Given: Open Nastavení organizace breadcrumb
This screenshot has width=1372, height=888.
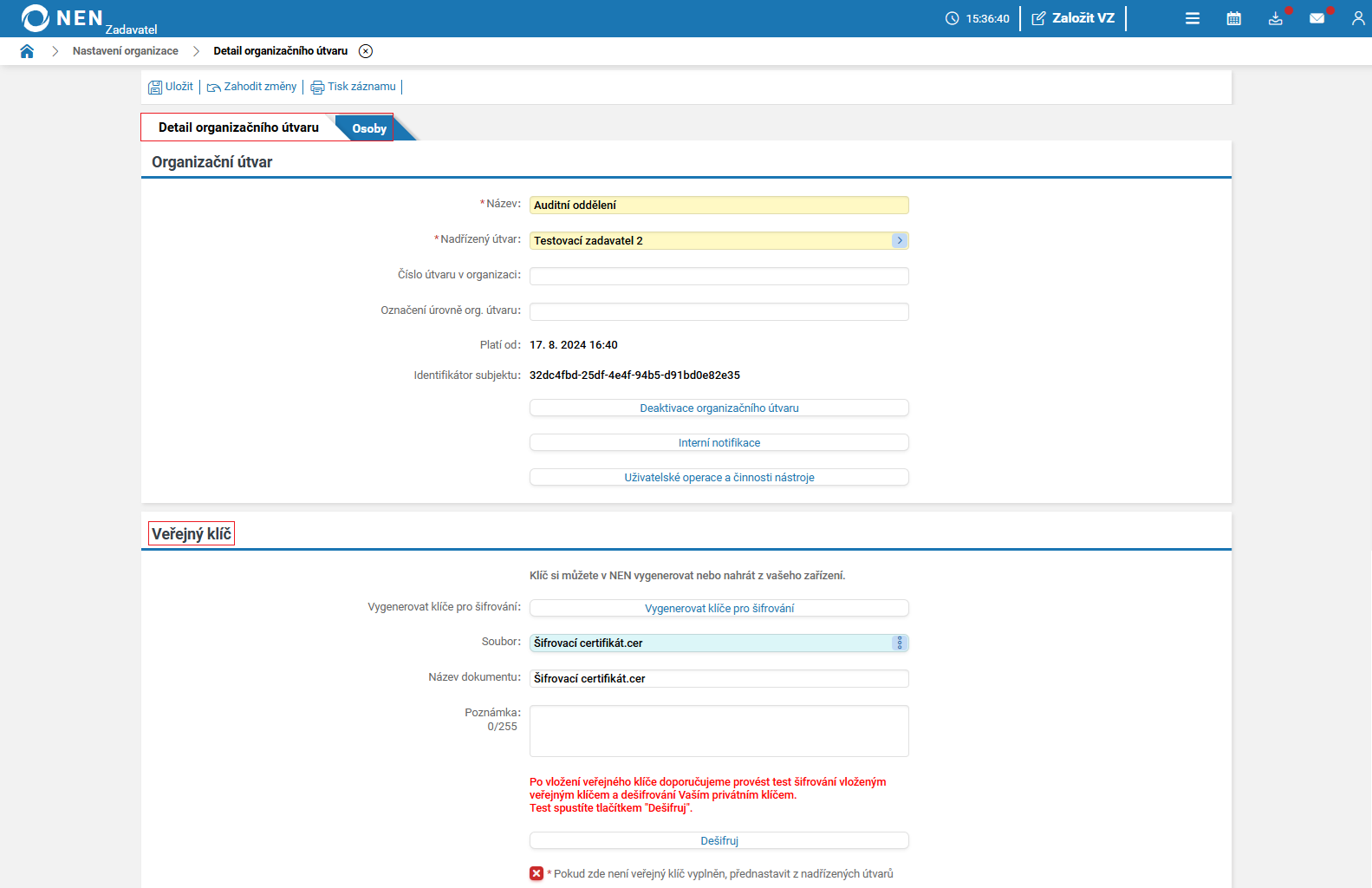Looking at the screenshot, I should click(x=126, y=51).
